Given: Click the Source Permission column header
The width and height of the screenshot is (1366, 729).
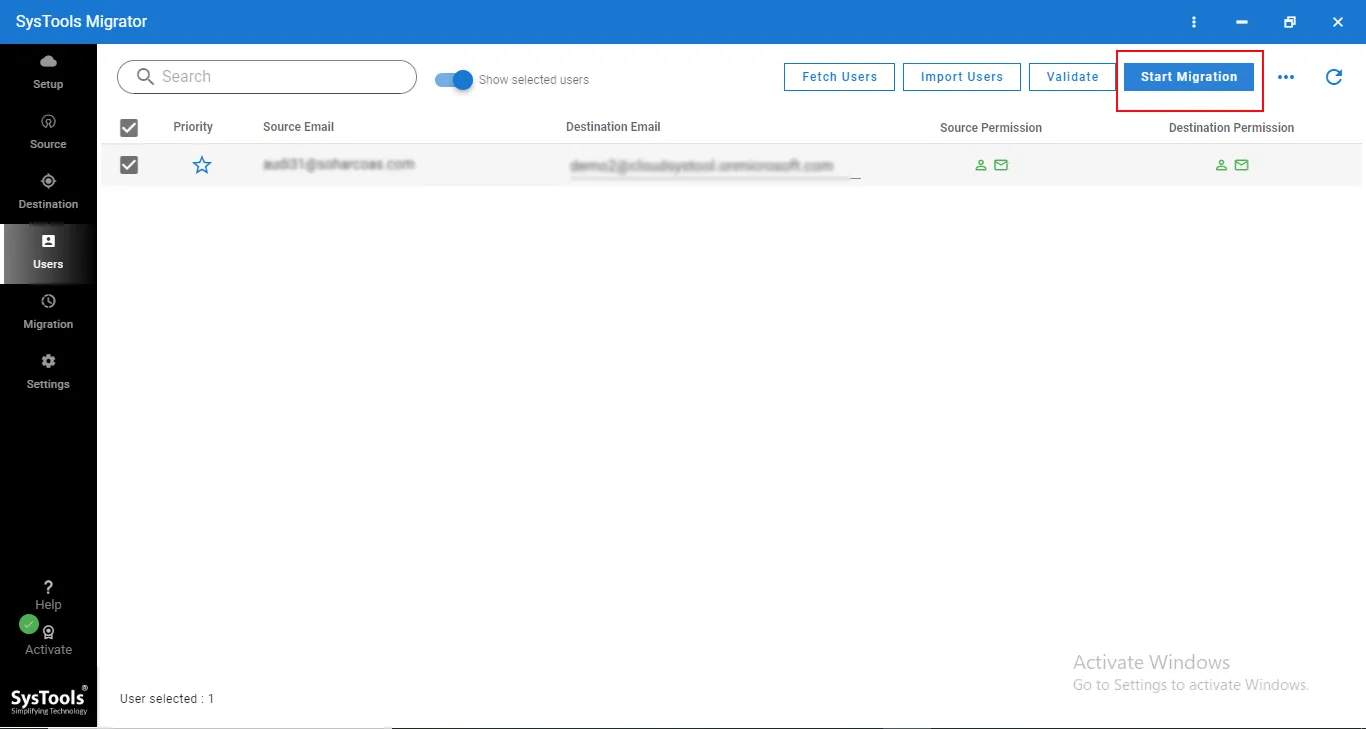Looking at the screenshot, I should click(x=991, y=128).
